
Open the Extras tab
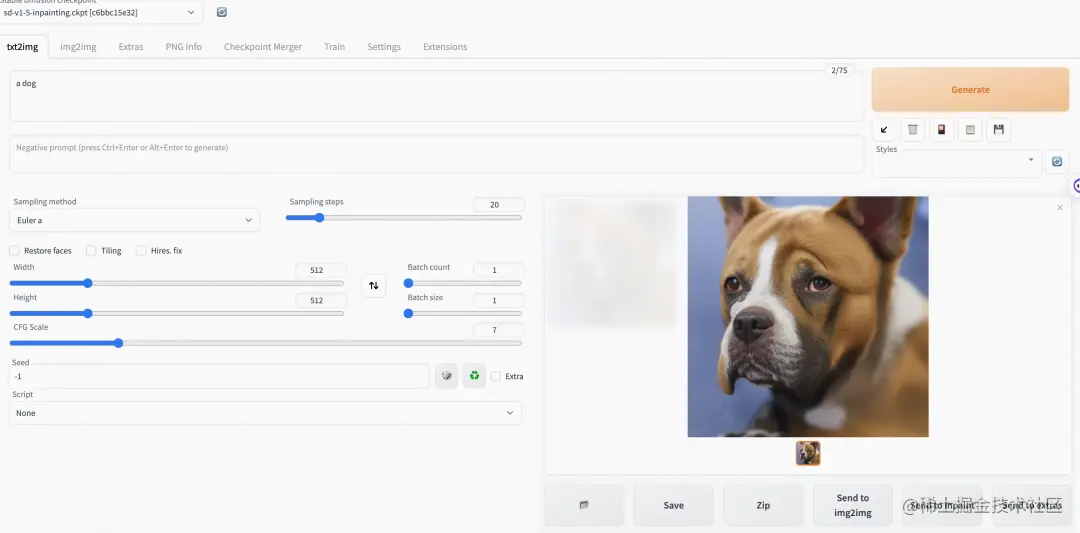coord(131,47)
